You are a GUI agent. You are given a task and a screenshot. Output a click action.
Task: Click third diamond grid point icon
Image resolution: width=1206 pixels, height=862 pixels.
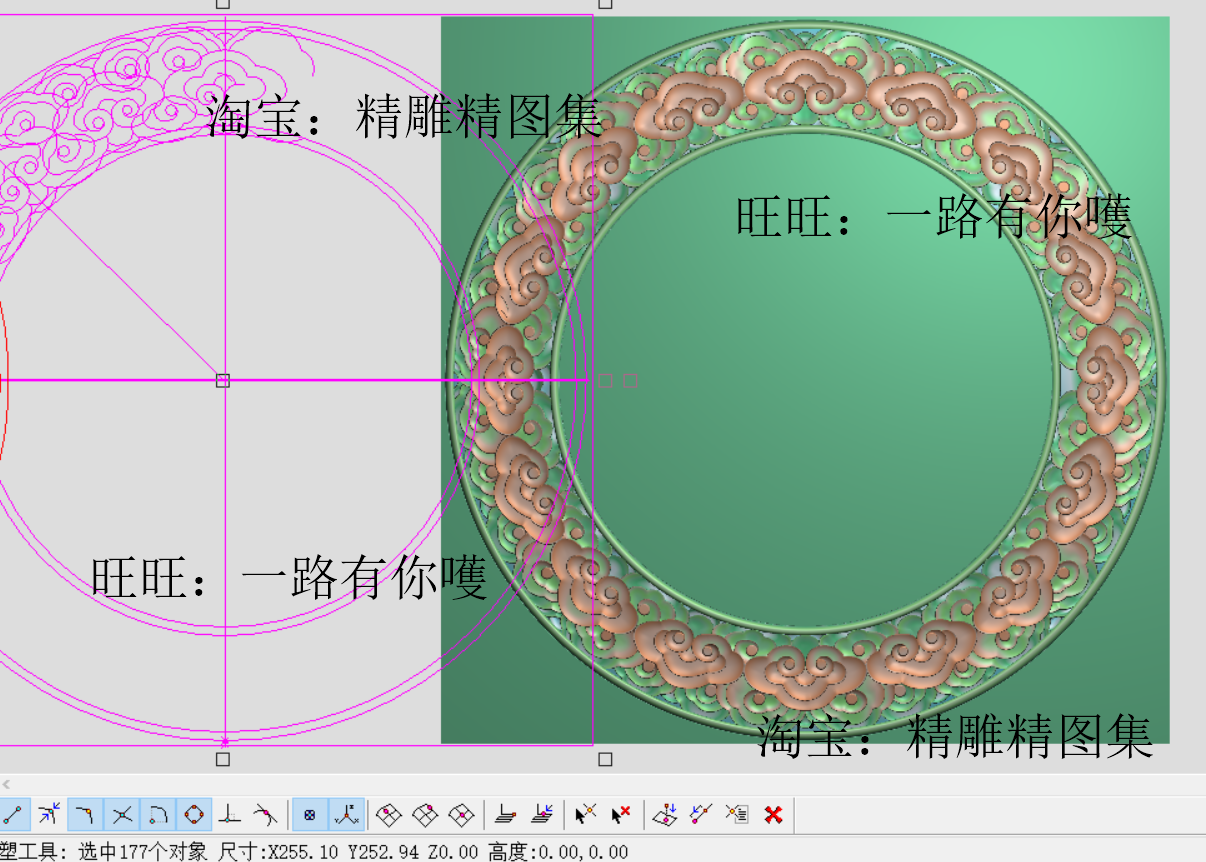point(461,815)
